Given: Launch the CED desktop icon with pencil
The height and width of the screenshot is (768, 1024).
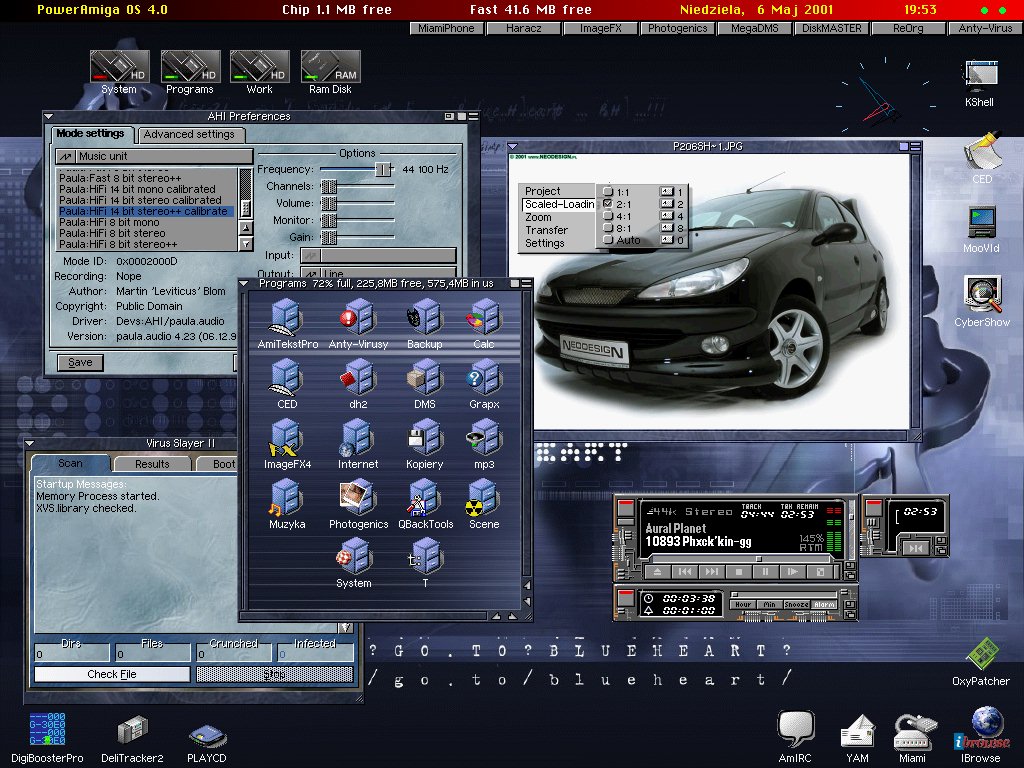Looking at the screenshot, I should point(982,158).
